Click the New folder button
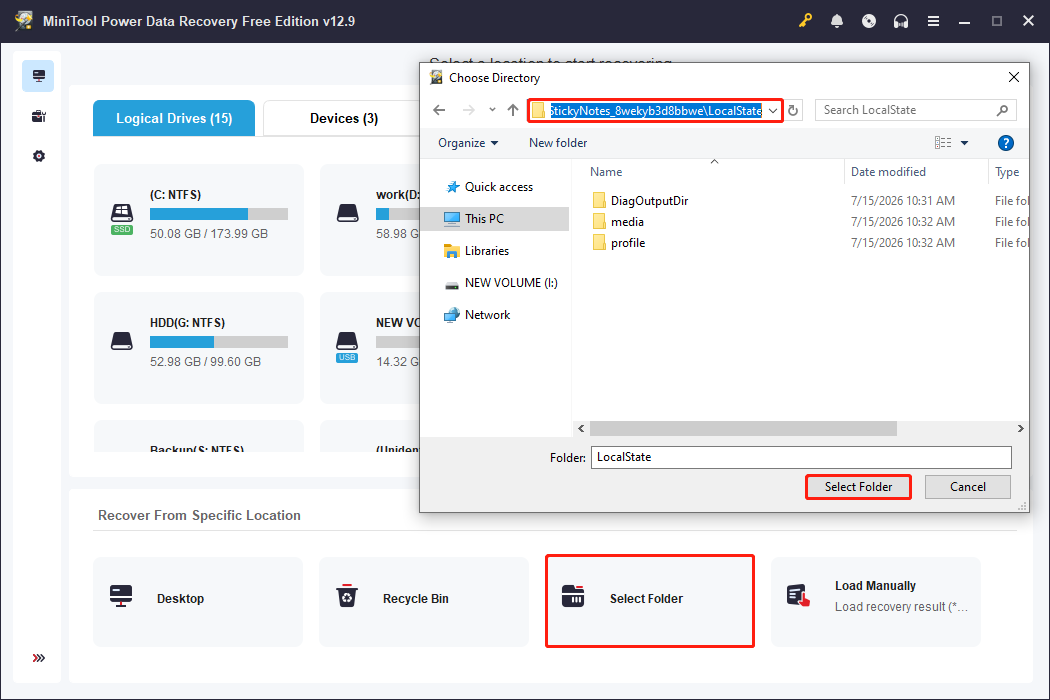 pyautogui.click(x=558, y=143)
